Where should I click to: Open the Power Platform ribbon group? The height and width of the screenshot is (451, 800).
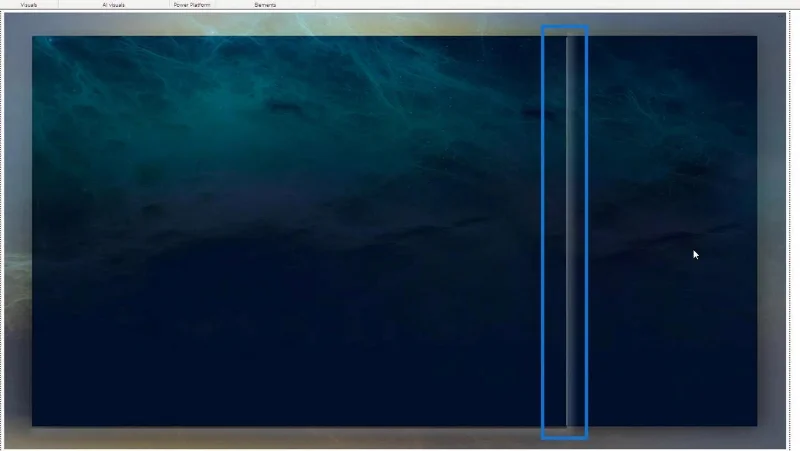click(192, 5)
